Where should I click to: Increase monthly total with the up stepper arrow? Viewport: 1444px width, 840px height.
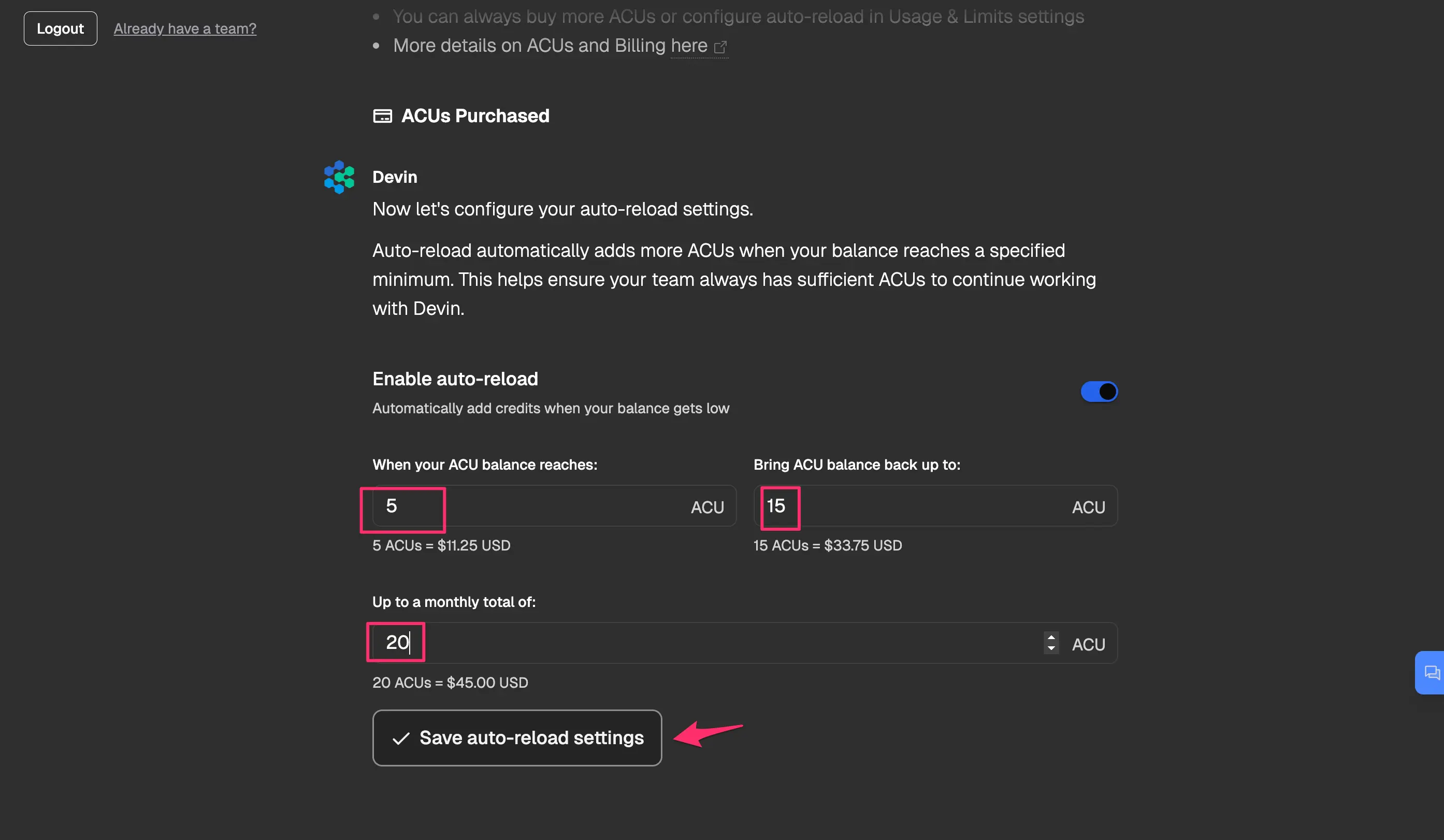(1051, 636)
